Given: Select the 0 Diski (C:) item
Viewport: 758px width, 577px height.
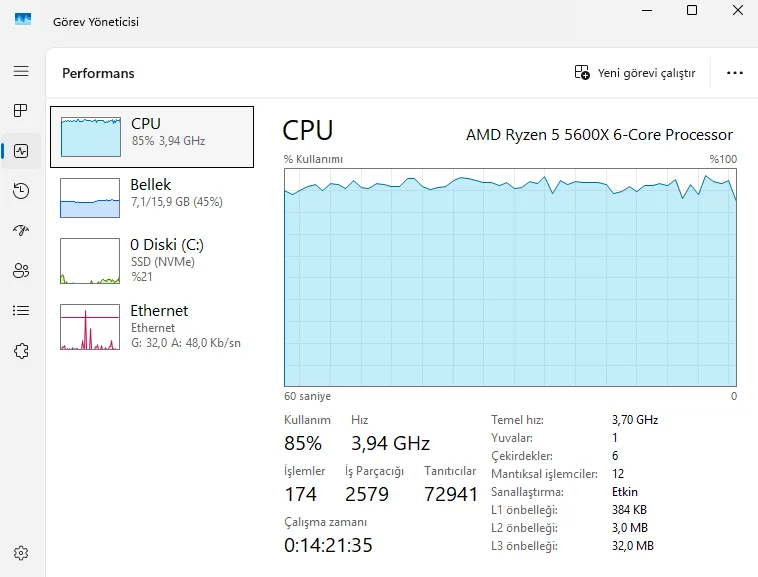Looking at the screenshot, I should [152, 260].
